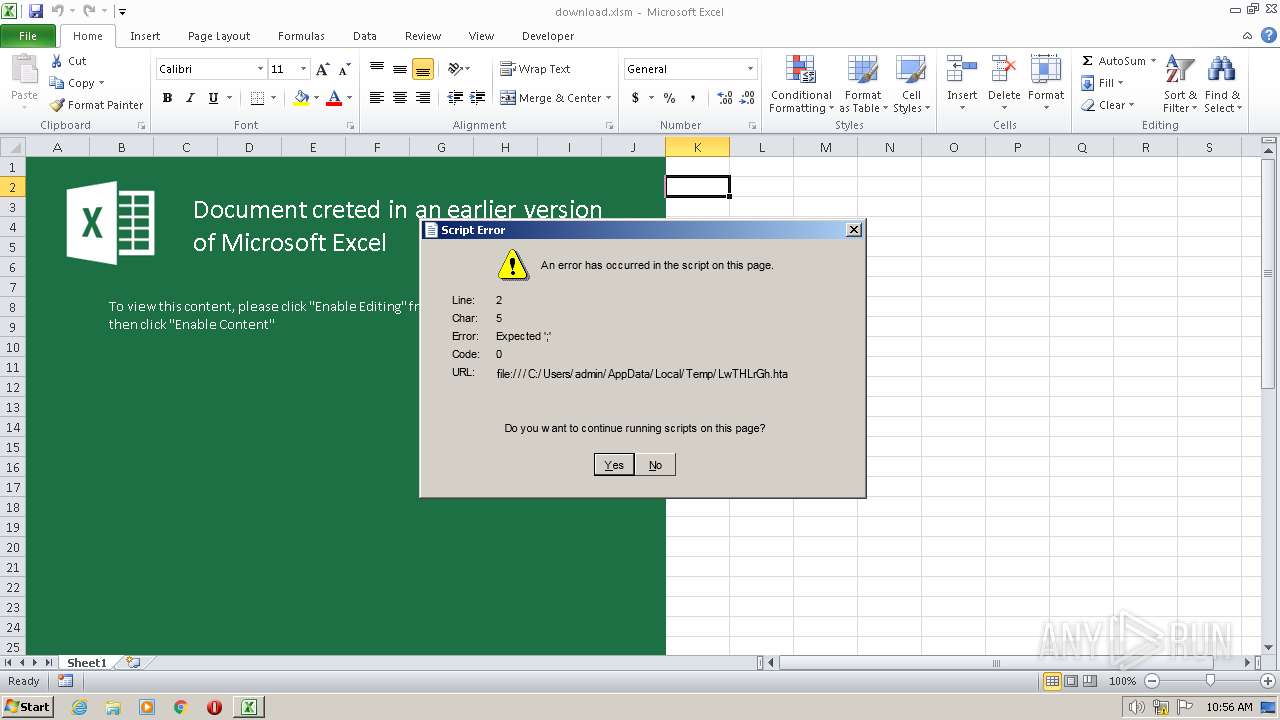Switch to the Data tab
Image resolution: width=1280 pixels, height=720 pixels.
pos(365,36)
